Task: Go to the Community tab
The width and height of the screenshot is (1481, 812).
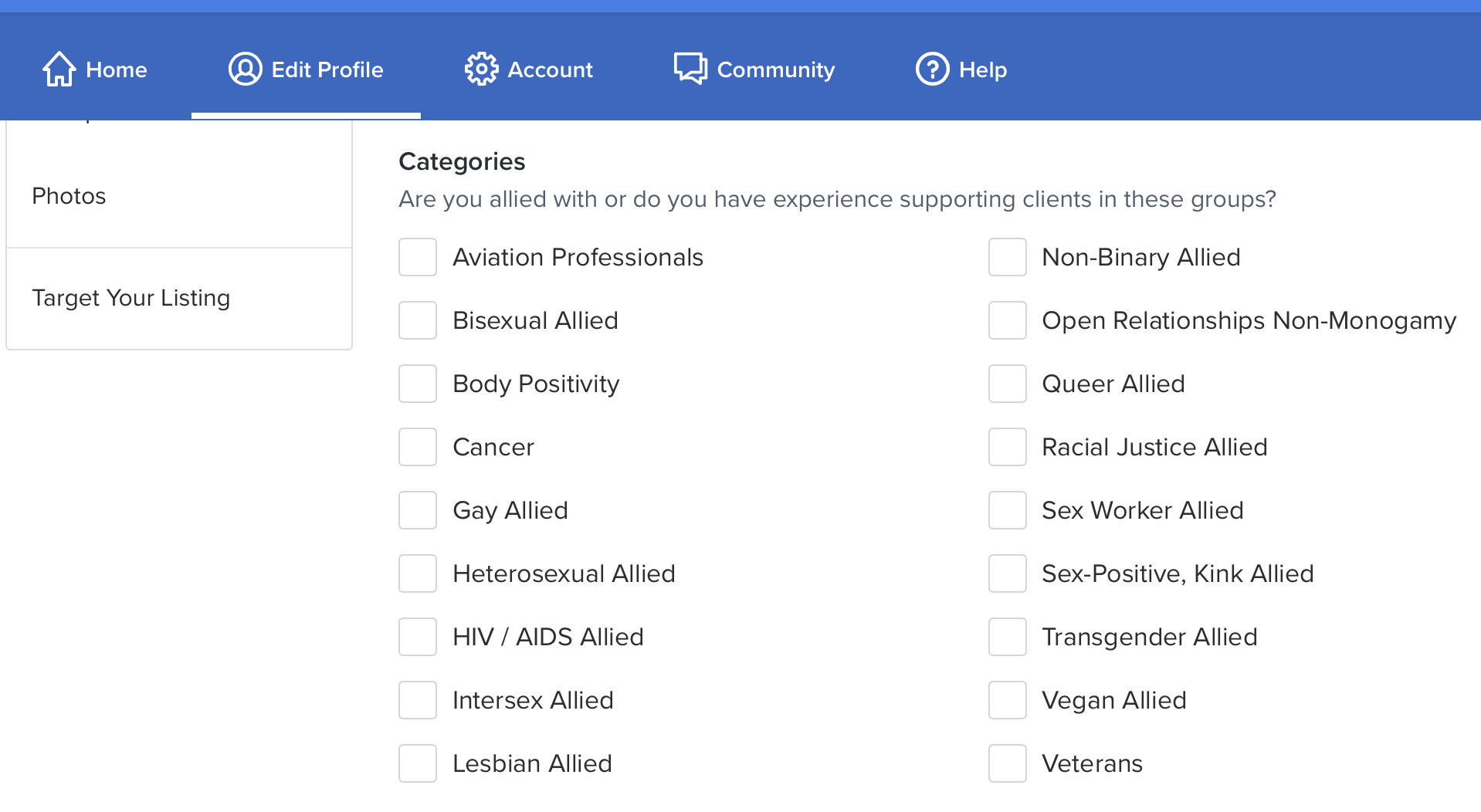Action: pyautogui.click(x=775, y=69)
